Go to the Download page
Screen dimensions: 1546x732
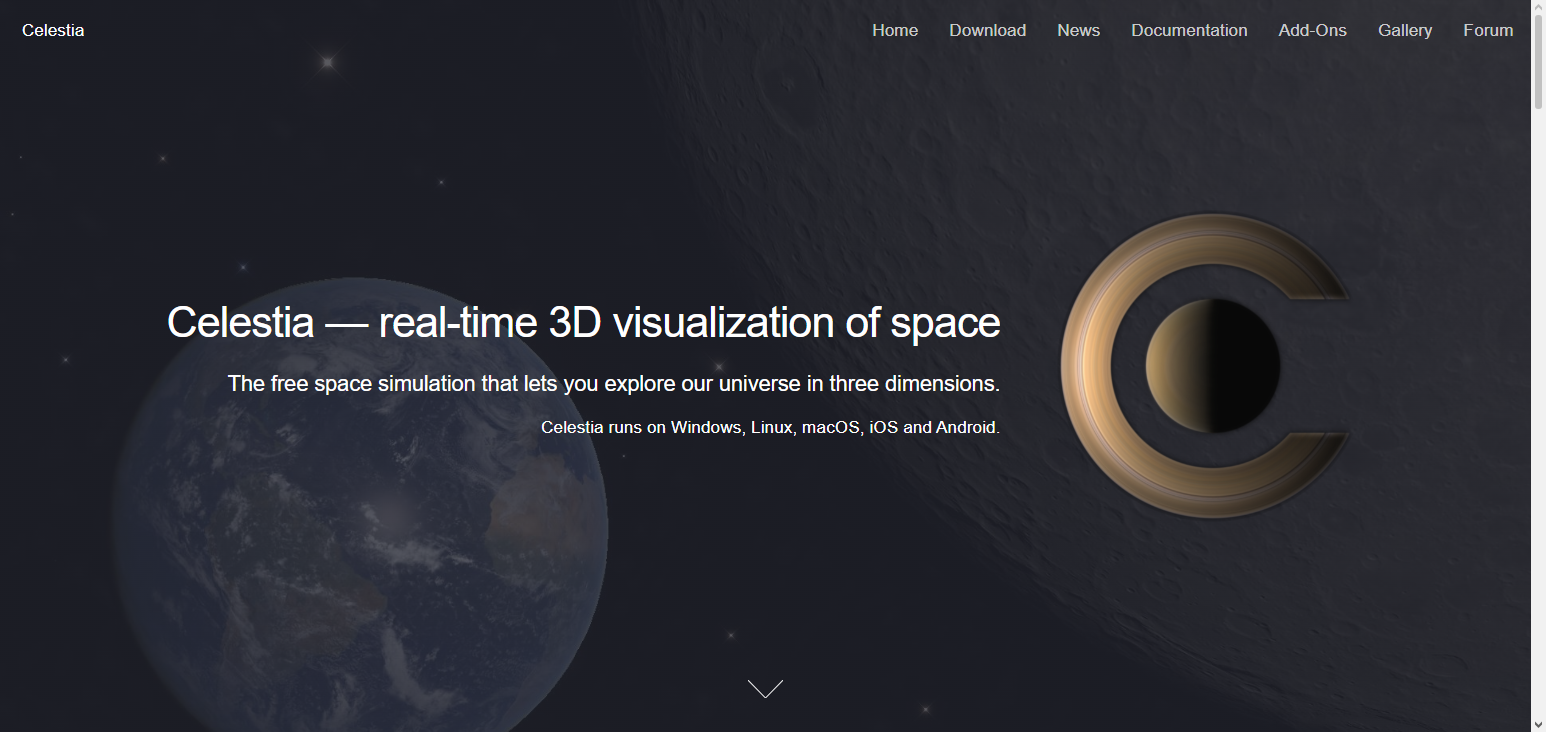pos(987,30)
